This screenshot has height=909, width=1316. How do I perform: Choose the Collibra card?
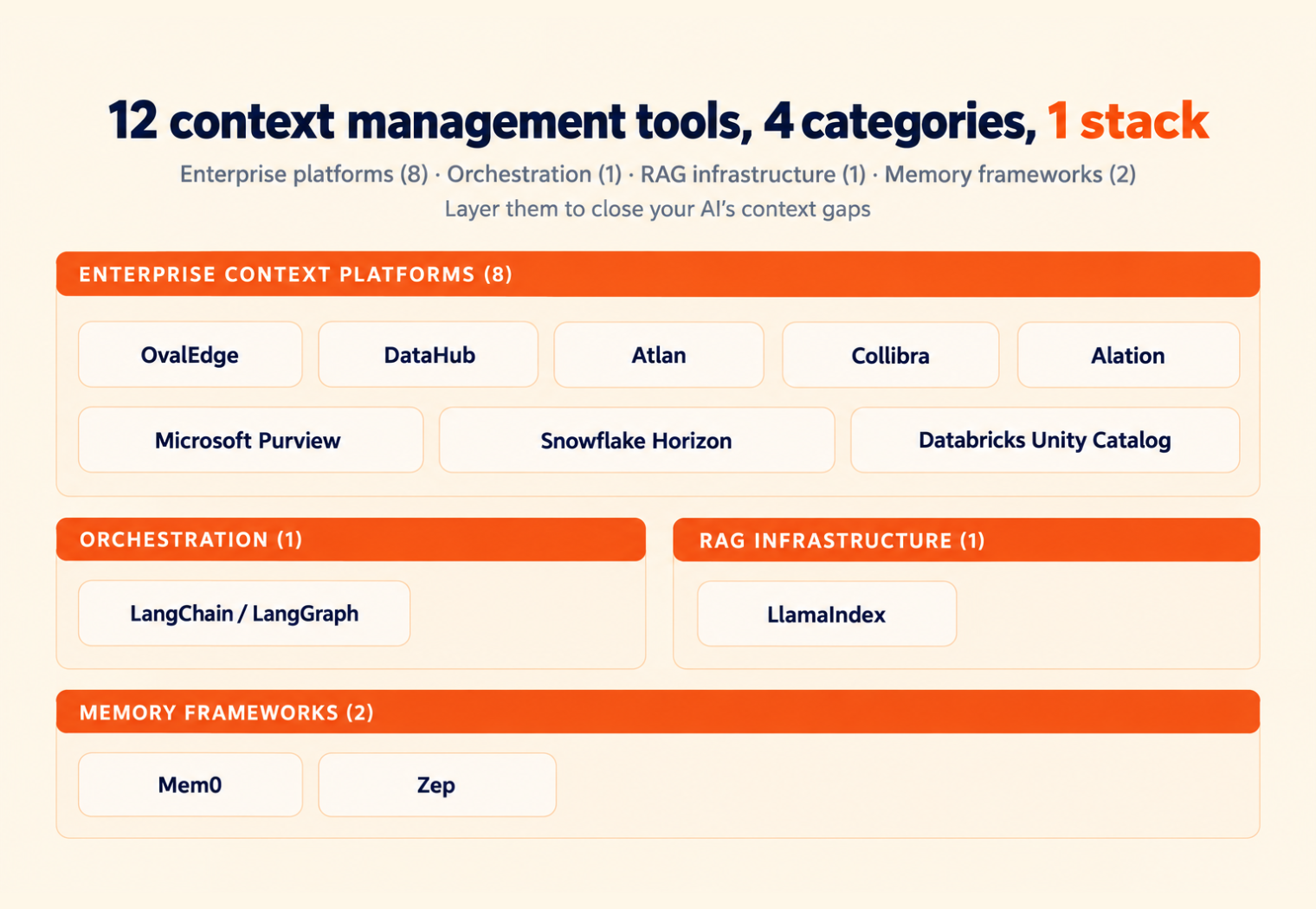coord(890,355)
